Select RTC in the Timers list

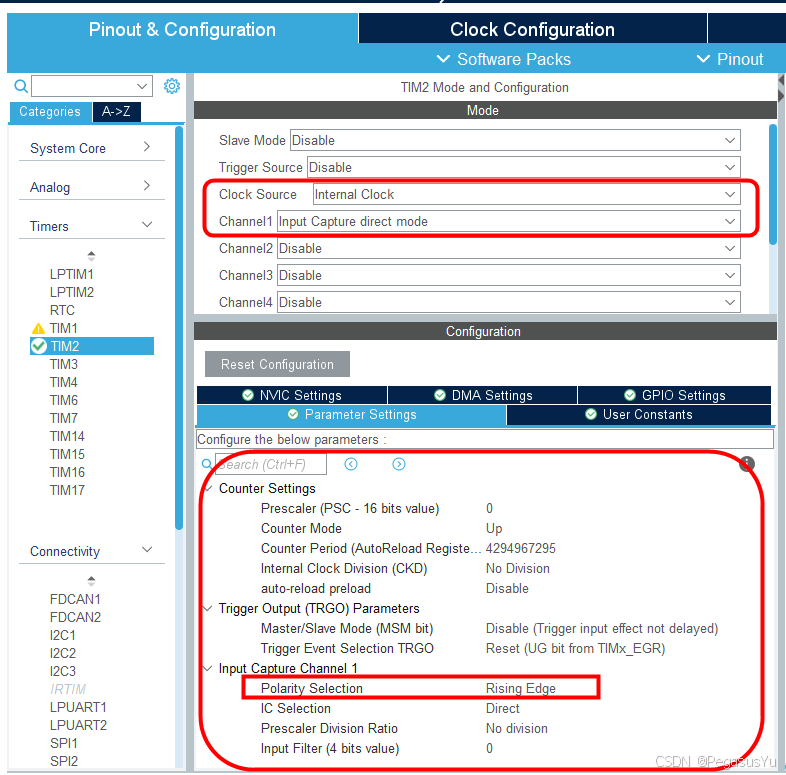click(62, 310)
